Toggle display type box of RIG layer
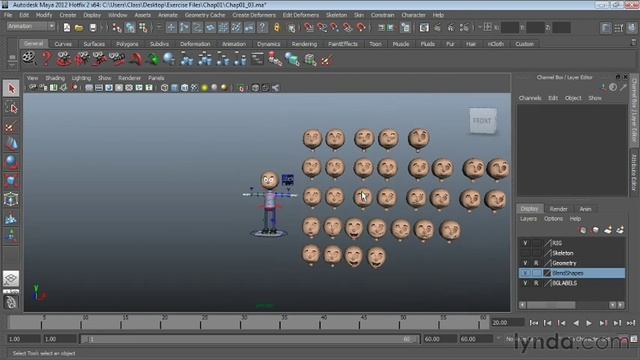 click(536, 243)
